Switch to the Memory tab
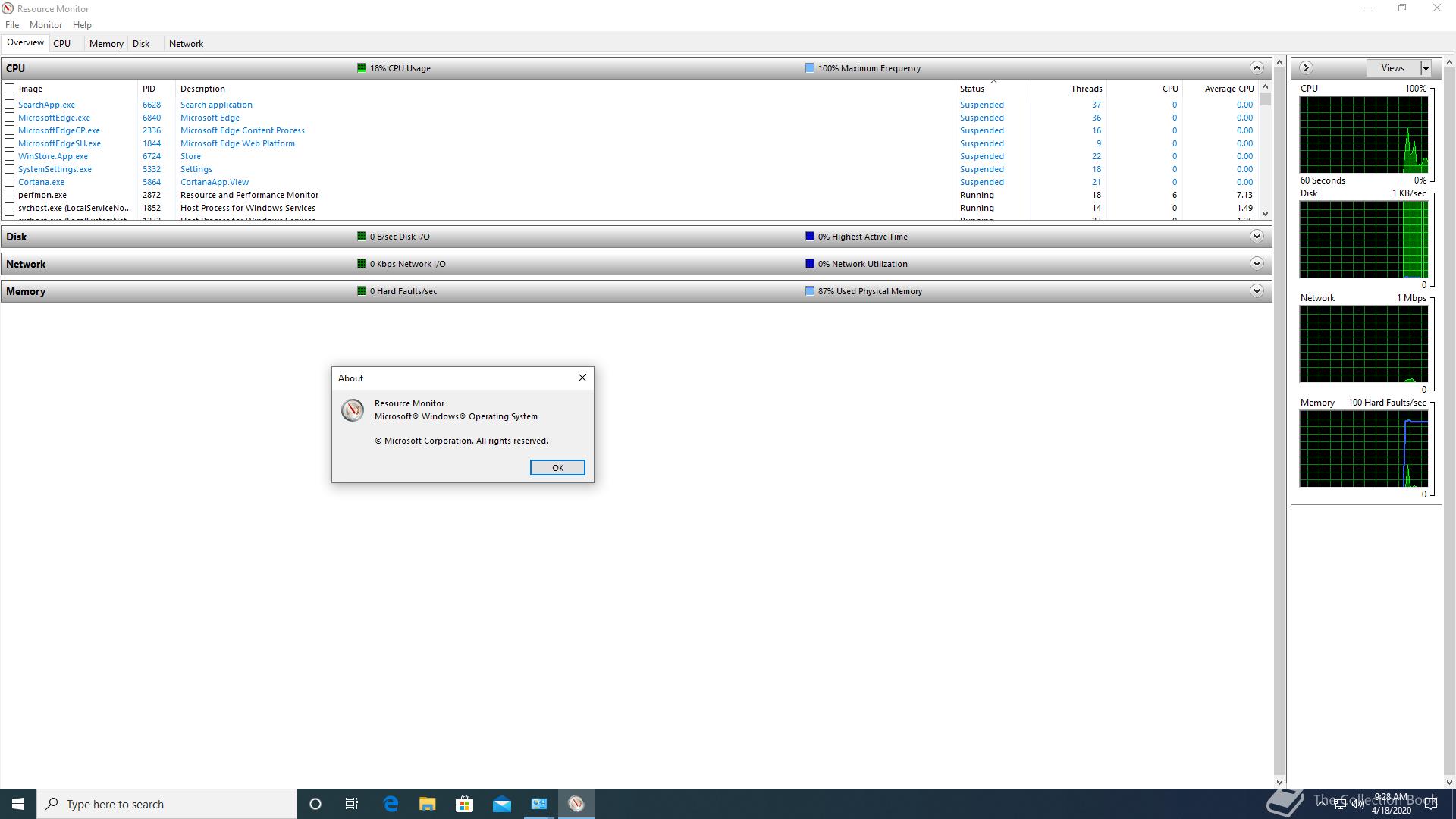Viewport: 1456px width, 819px height. click(106, 44)
